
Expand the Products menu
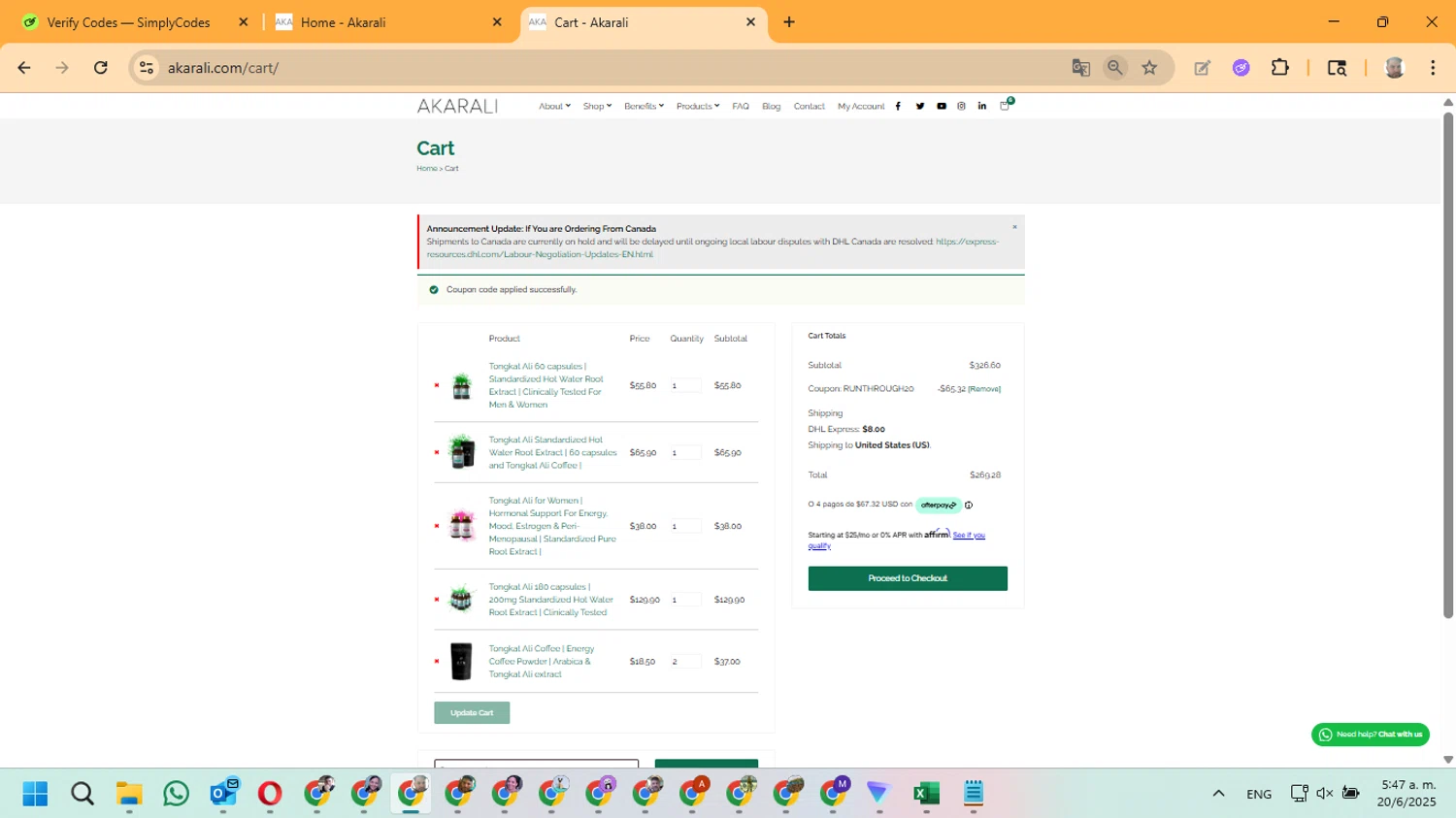point(698,107)
